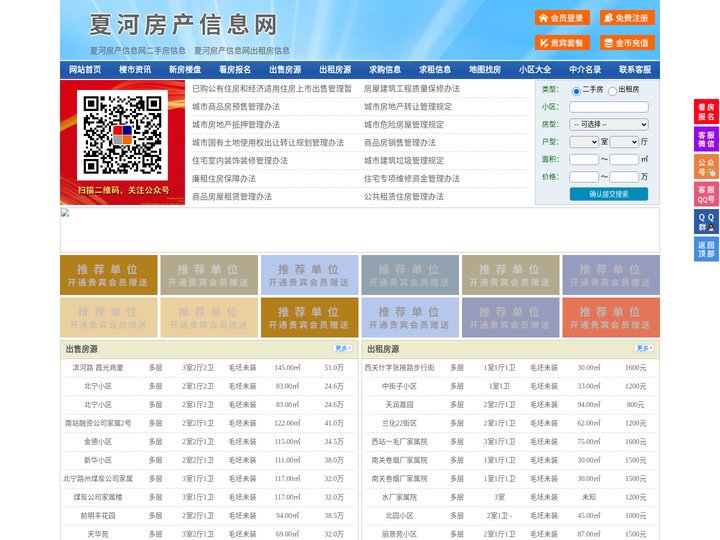This screenshot has height=540, width=720.
Task: Open 城市危险房屋管理规定 link
Action: pos(404,125)
